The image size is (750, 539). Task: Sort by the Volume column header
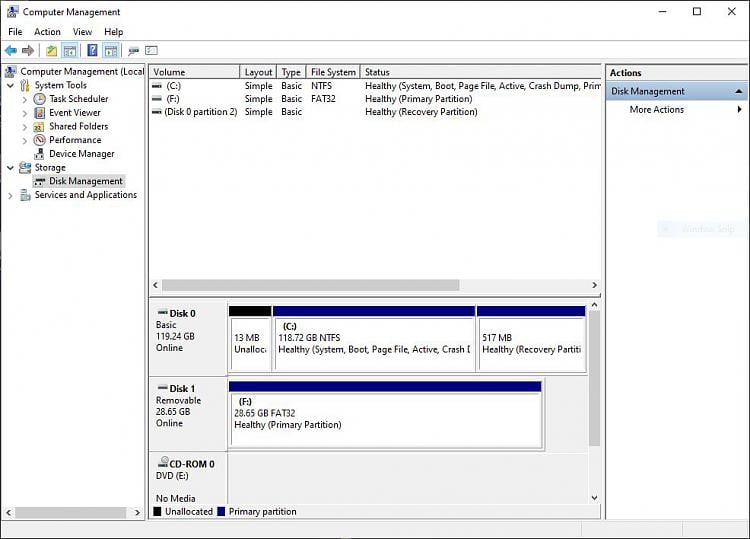click(194, 72)
